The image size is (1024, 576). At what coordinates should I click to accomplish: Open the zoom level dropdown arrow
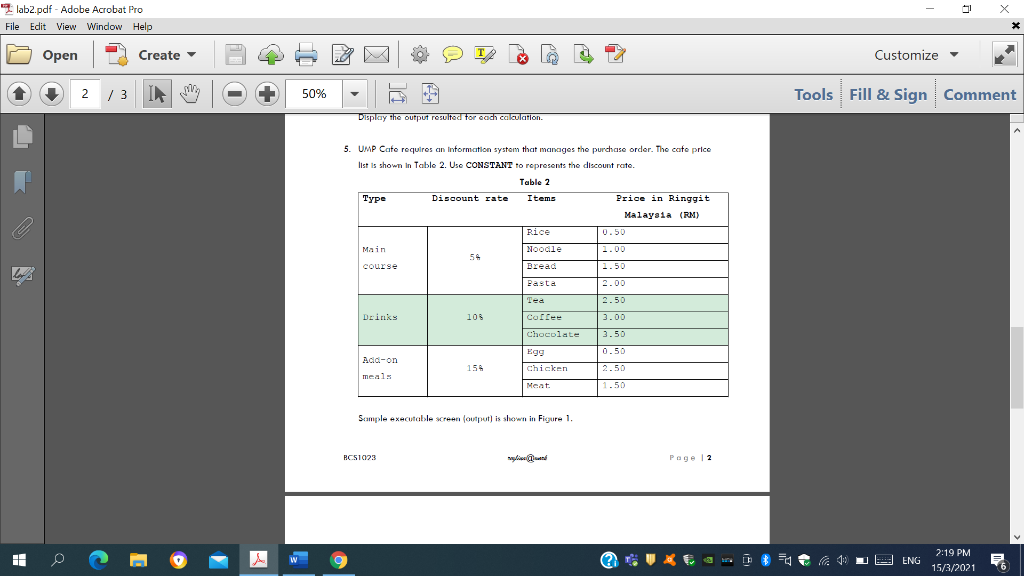355,94
